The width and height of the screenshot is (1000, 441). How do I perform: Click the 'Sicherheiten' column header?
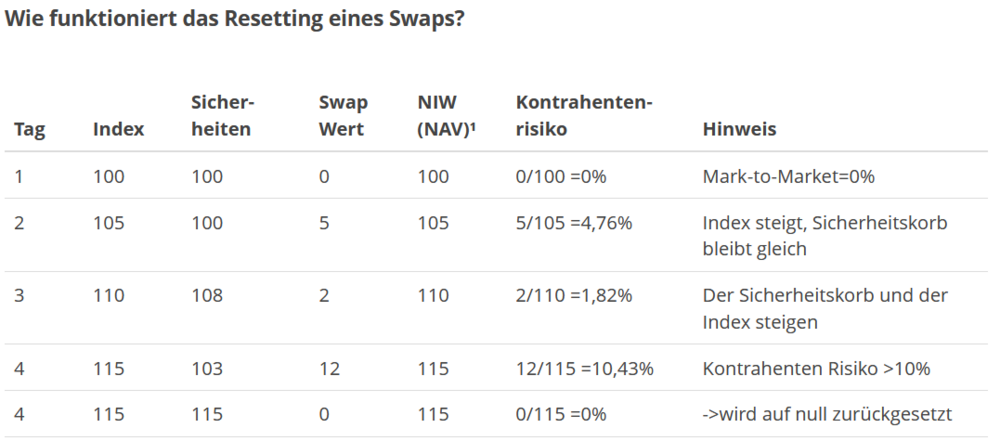[x=221, y=116]
